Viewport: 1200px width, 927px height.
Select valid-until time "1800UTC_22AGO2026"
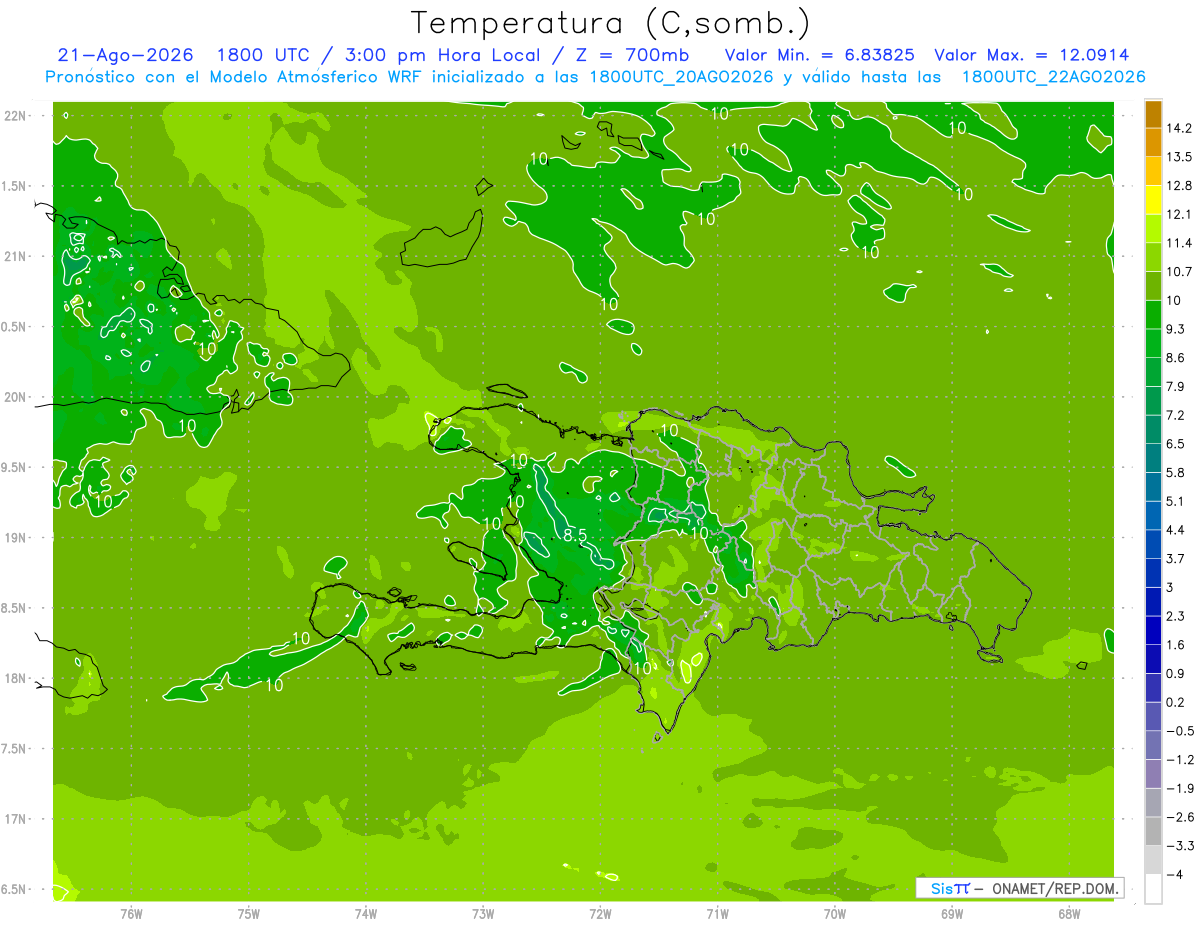point(1053,77)
